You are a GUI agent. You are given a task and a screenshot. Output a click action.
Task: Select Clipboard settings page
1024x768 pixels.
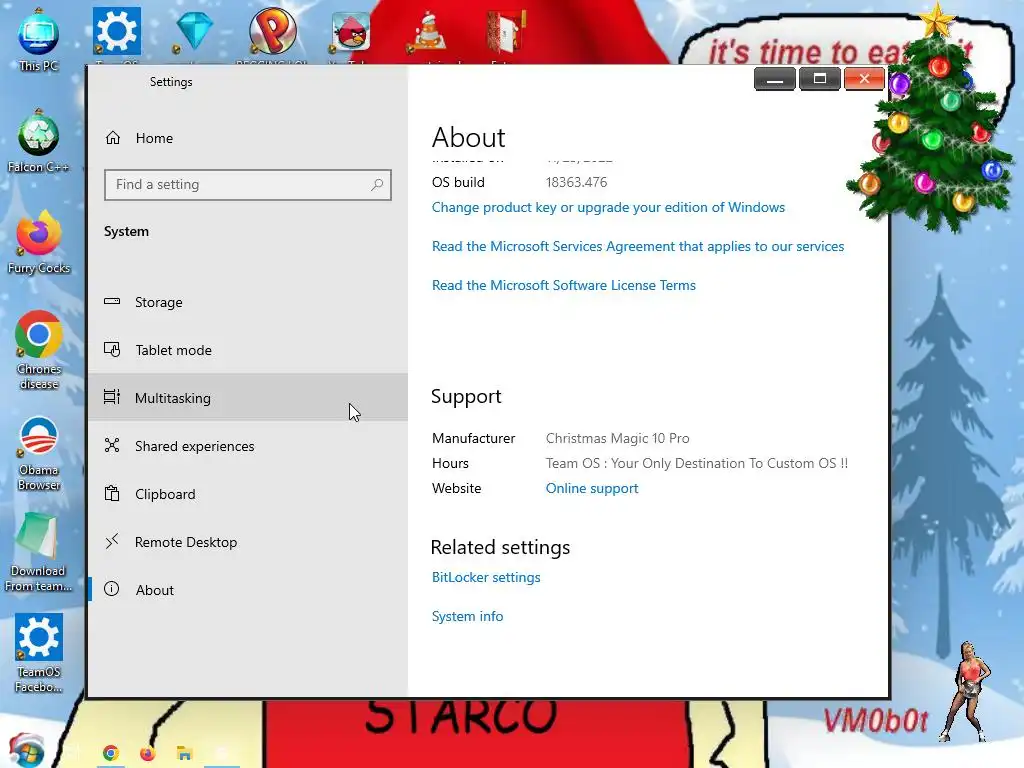click(248, 493)
